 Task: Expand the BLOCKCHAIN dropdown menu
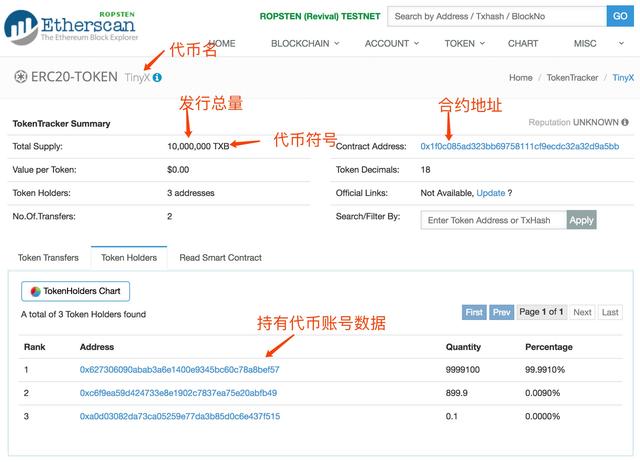(x=305, y=43)
